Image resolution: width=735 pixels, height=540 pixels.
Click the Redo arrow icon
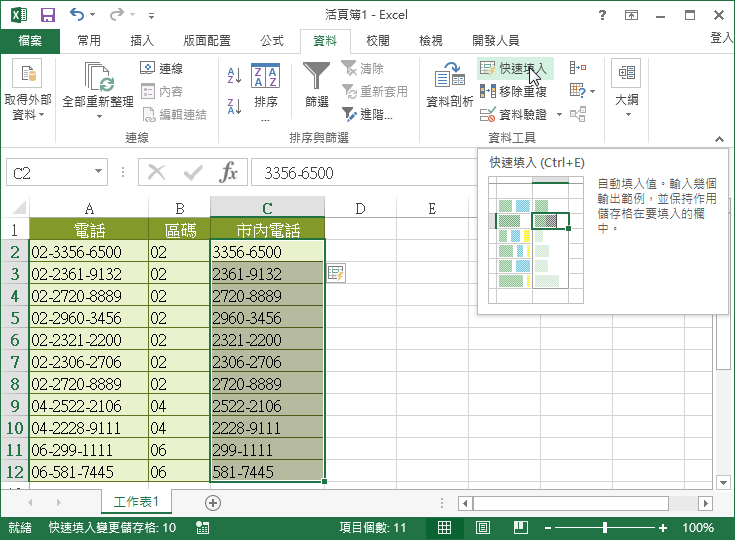pyautogui.click(x=116, y=15)
